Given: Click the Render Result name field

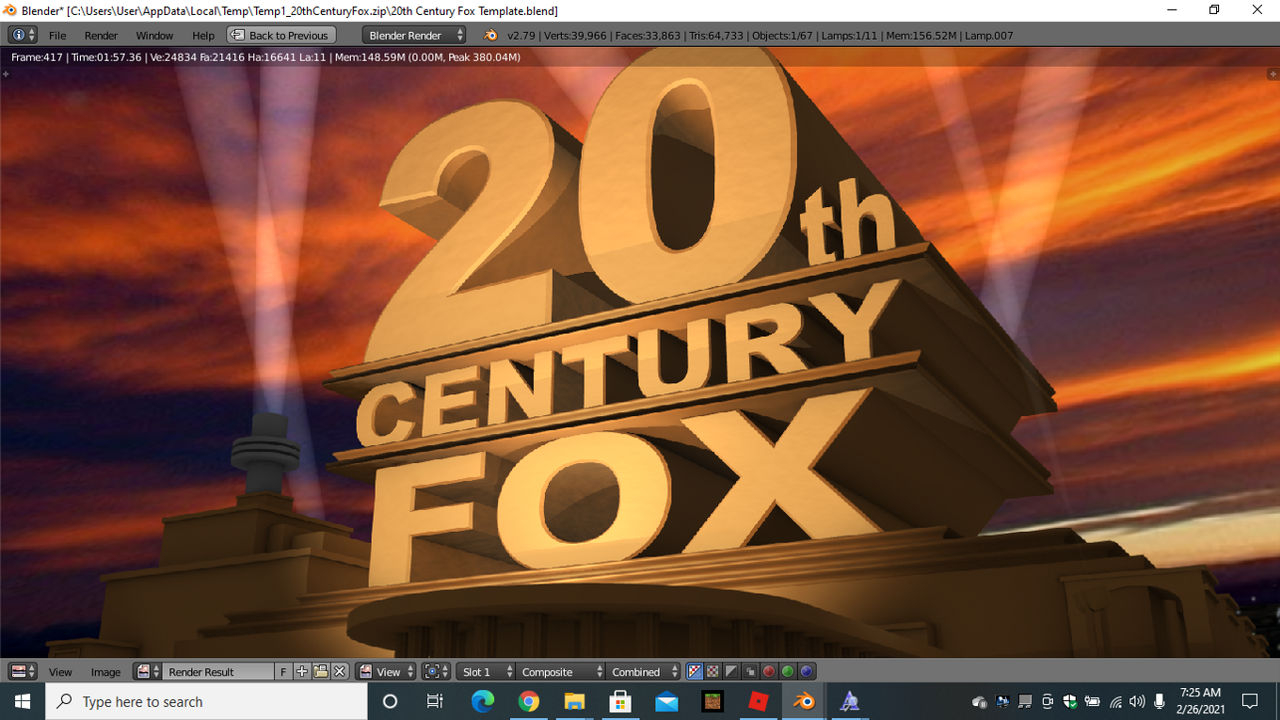Looking at the screenshot, I should click(219, 672).
